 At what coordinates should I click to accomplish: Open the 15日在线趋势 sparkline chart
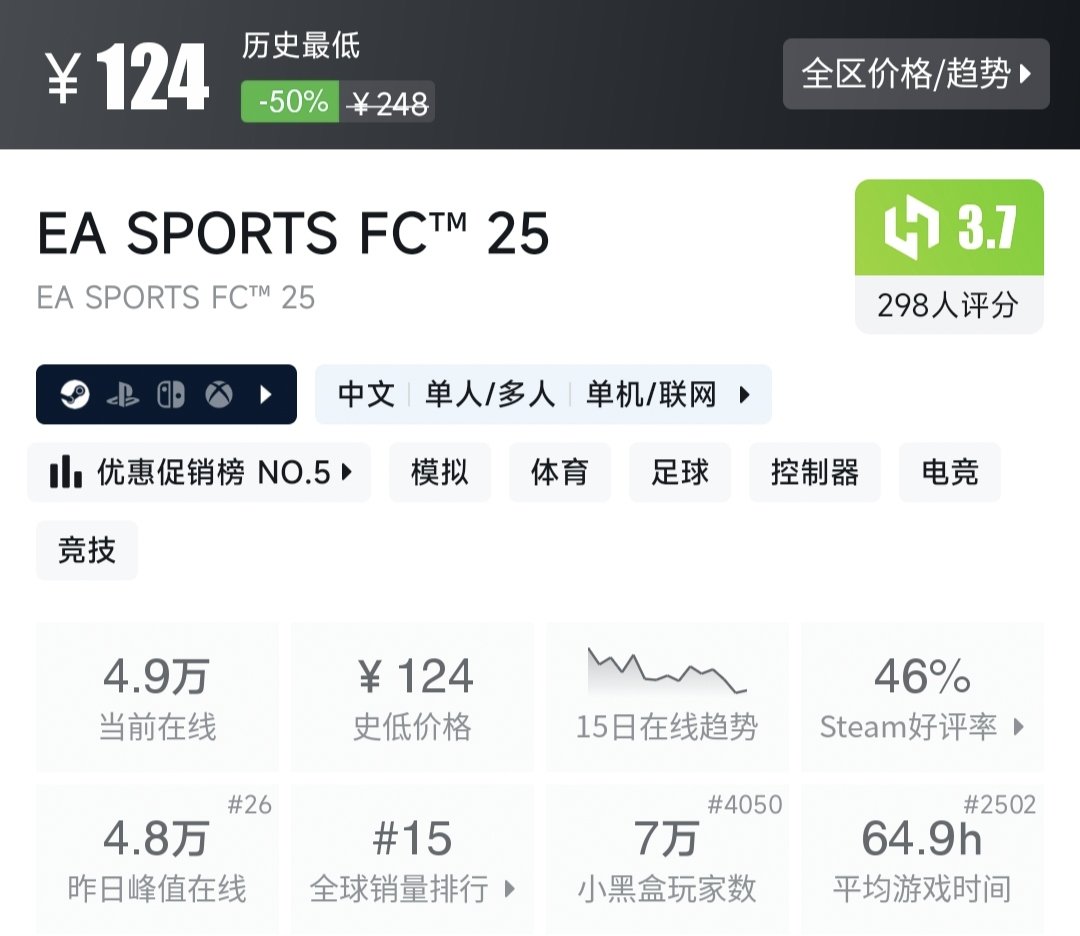point(666,672)
